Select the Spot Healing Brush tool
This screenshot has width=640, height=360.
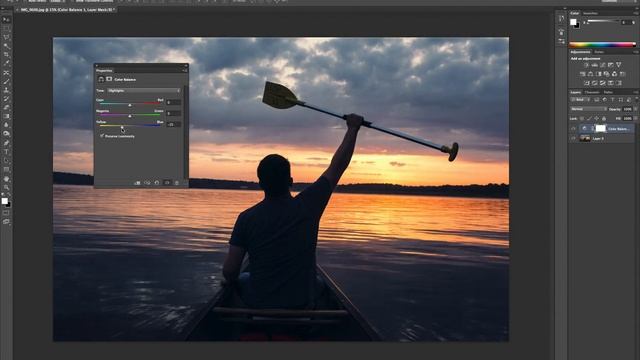pos(6,73)
